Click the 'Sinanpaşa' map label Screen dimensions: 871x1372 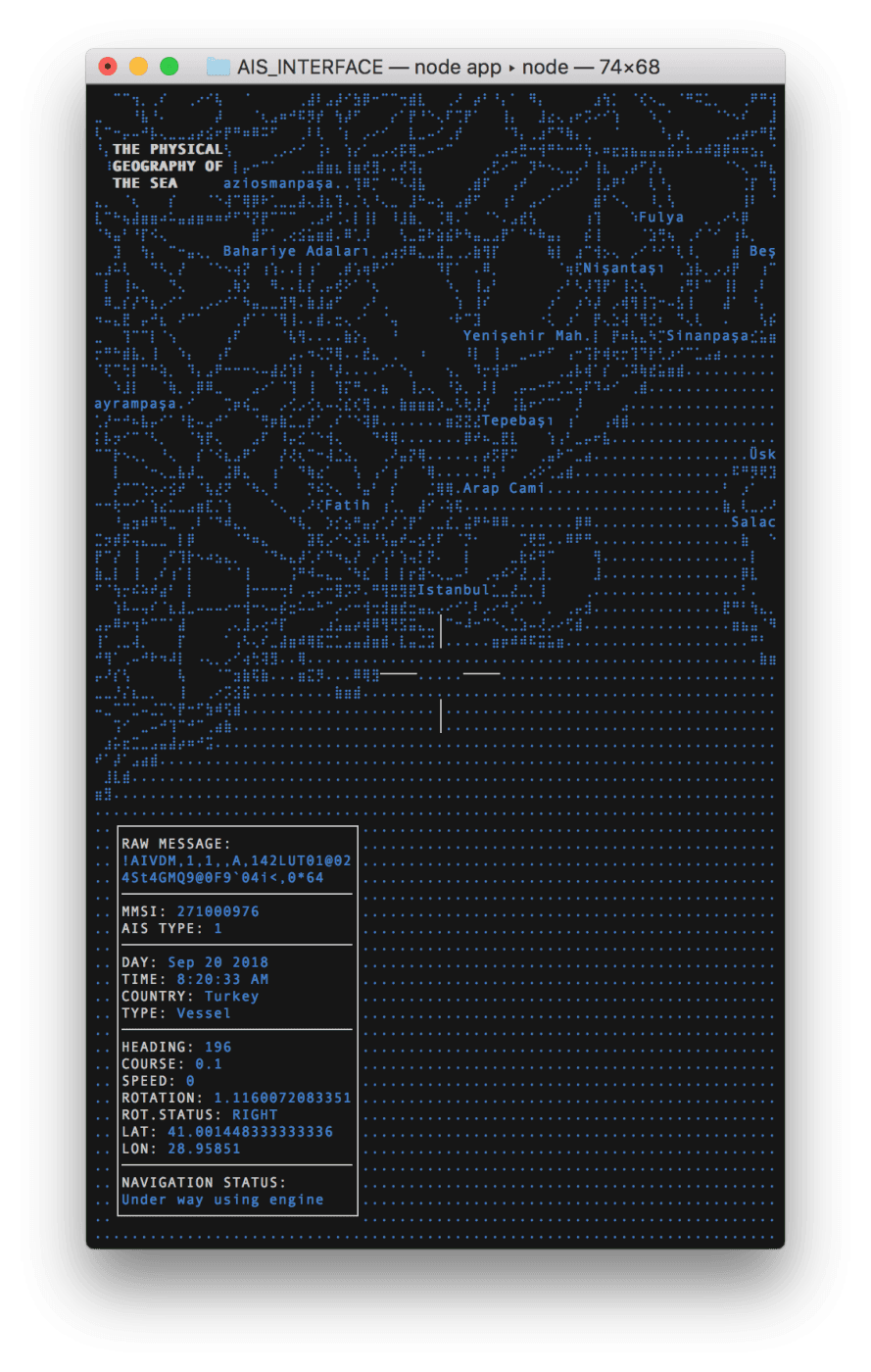pos(707,336)
